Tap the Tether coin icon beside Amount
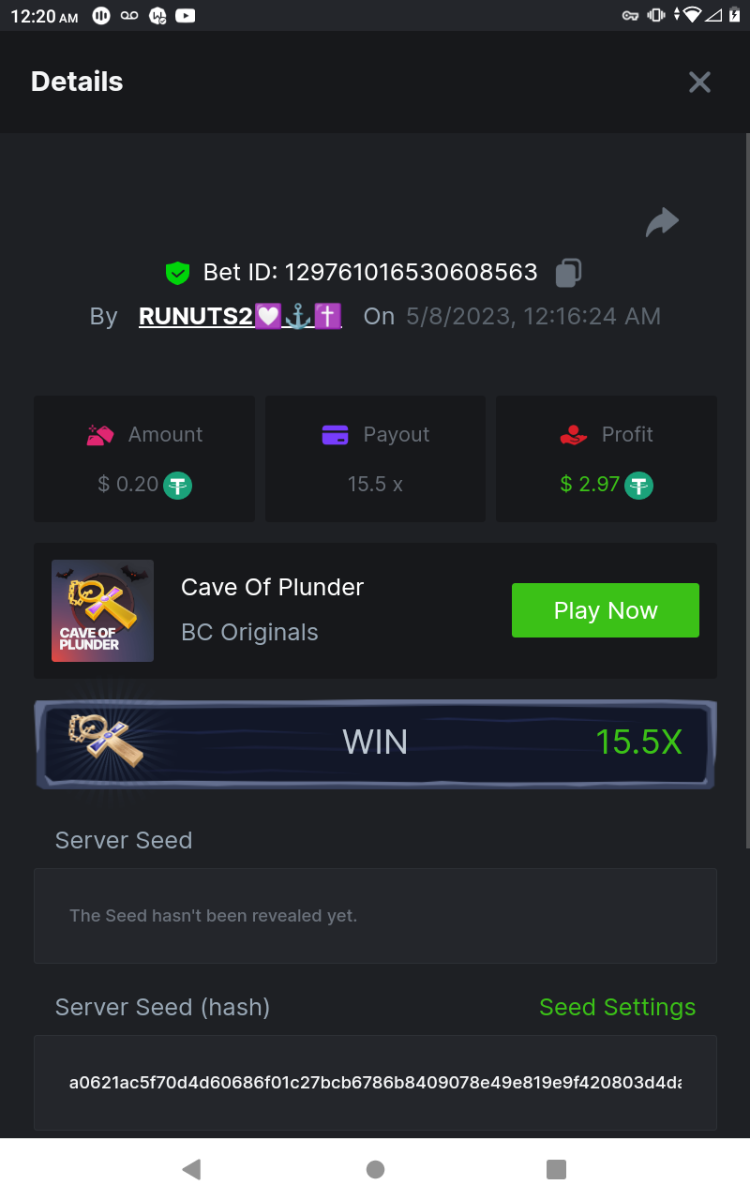The width and height of the screenshot is (750, 1200). [178, 485]
